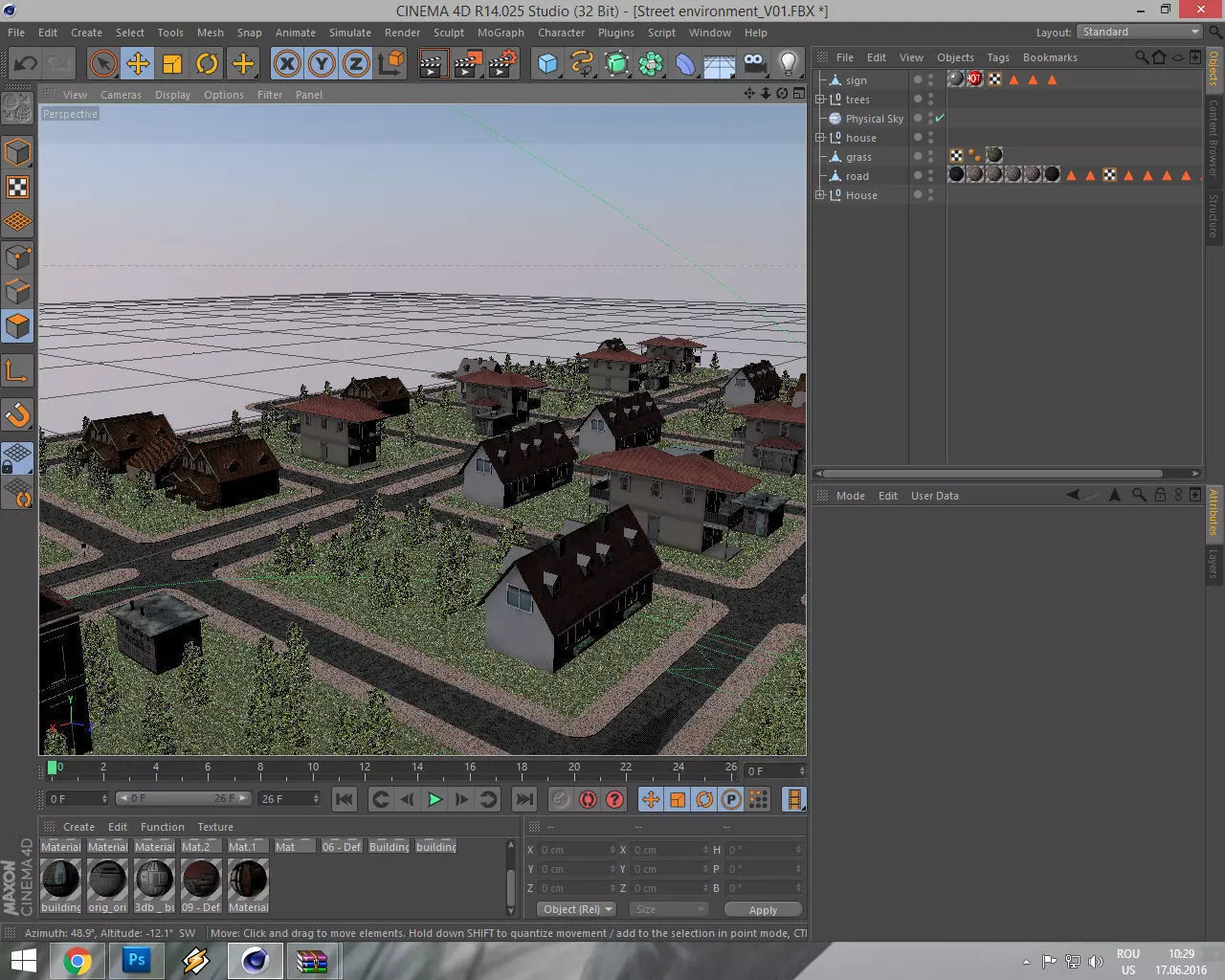
Task: Add a camera object
Action: [754, 64]
